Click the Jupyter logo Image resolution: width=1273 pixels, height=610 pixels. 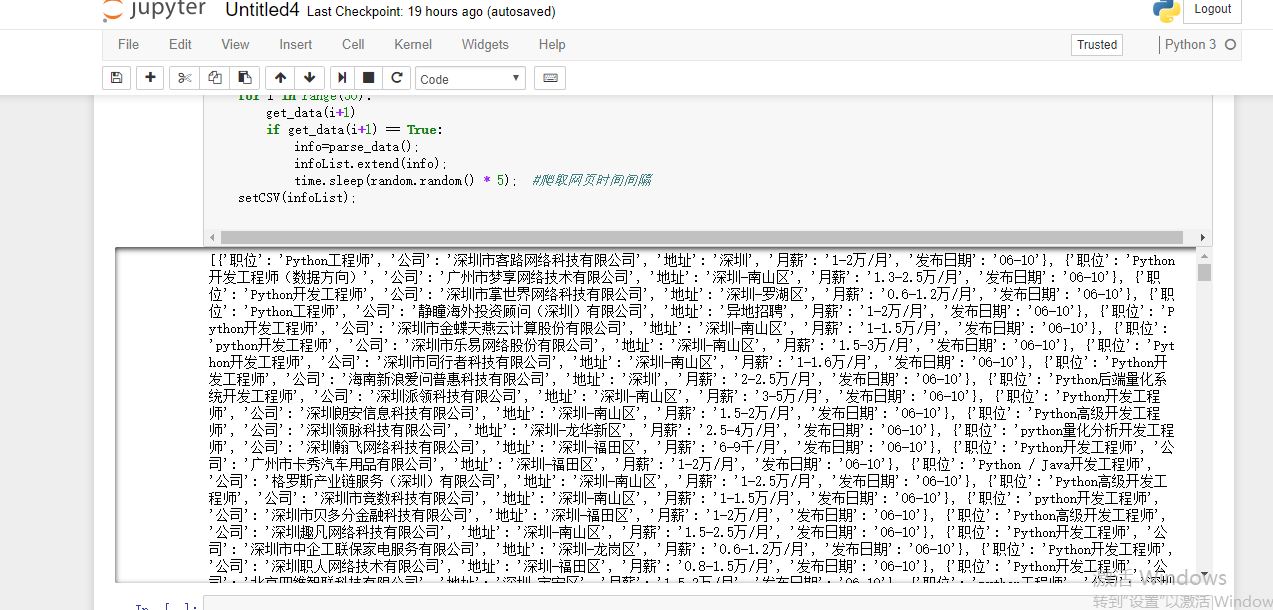coord(154,11)
